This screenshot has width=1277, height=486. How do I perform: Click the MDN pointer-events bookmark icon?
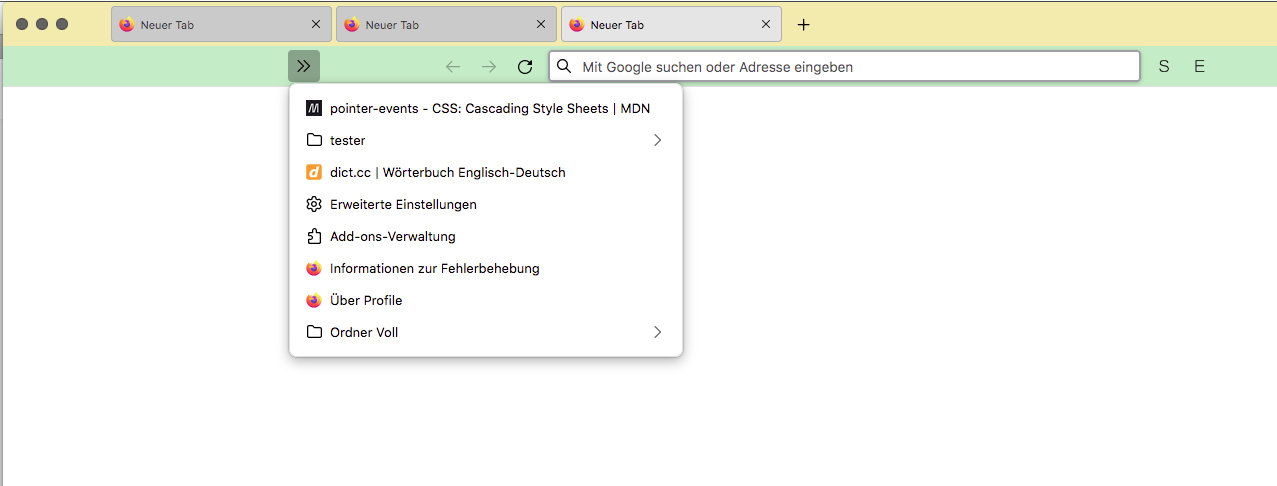(x=314, y=109)
